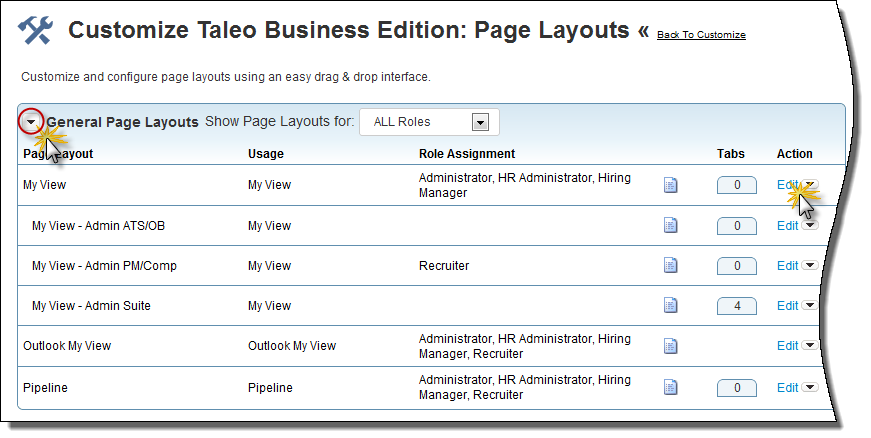This screenshot has height=438, width=871.
Task: Click the Tabs count box in Pipeline row
Action: [737, 388]
